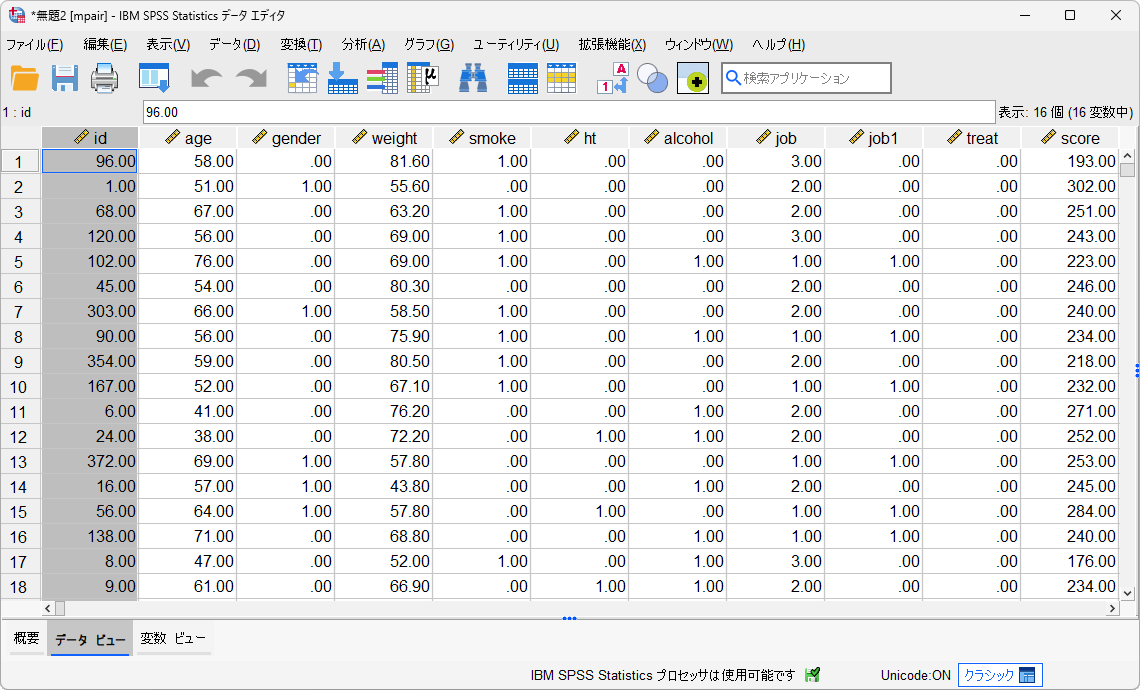Select the score column header
Image resolution: width=1140 pixels, height=690 pixels.
1070,138
